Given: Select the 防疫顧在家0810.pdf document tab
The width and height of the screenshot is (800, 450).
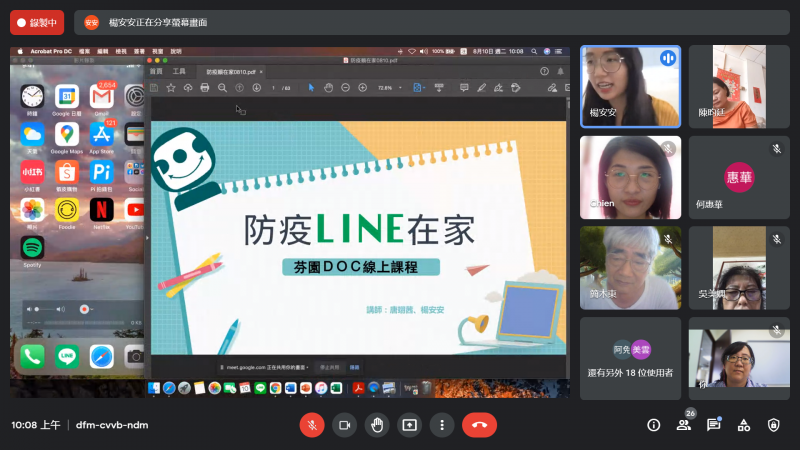Looking at the screenshot, I should [231, 72].
